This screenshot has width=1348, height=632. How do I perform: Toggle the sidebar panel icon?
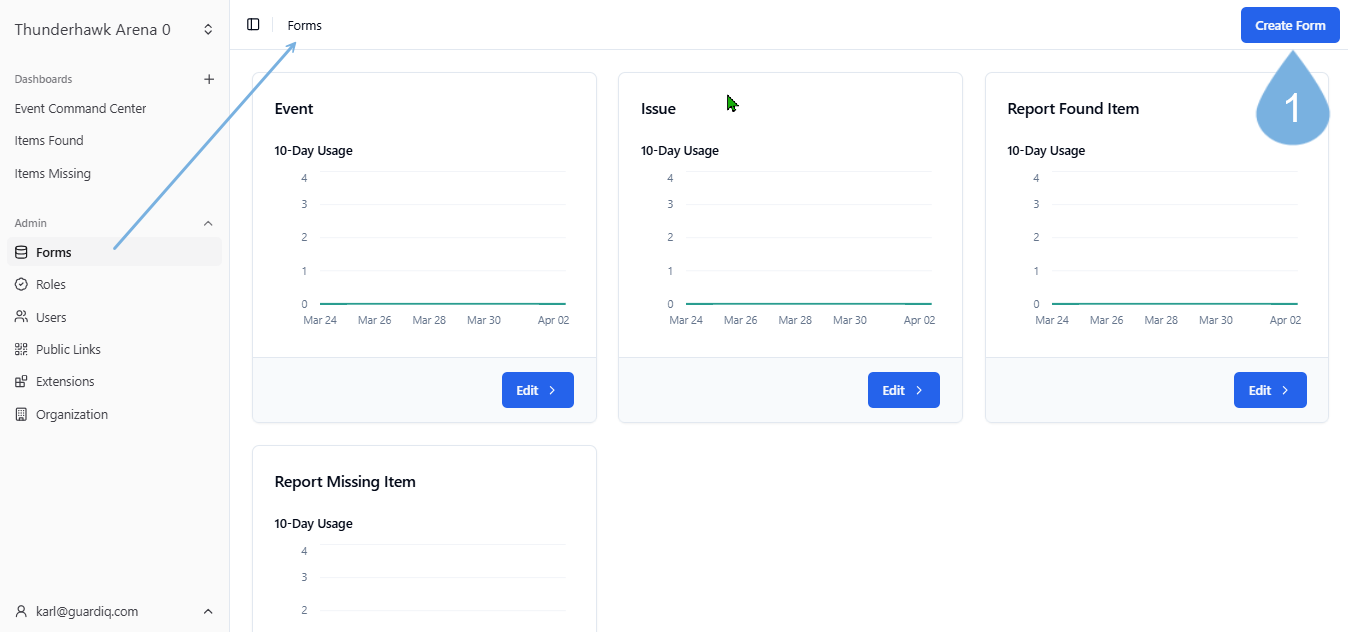[253, 25]
